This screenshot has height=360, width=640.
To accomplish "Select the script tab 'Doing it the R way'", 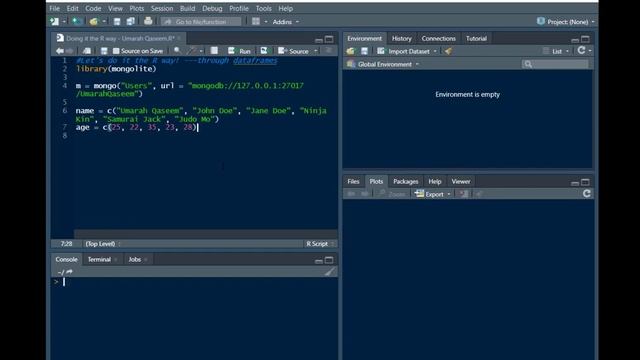I will coord(120,38).
